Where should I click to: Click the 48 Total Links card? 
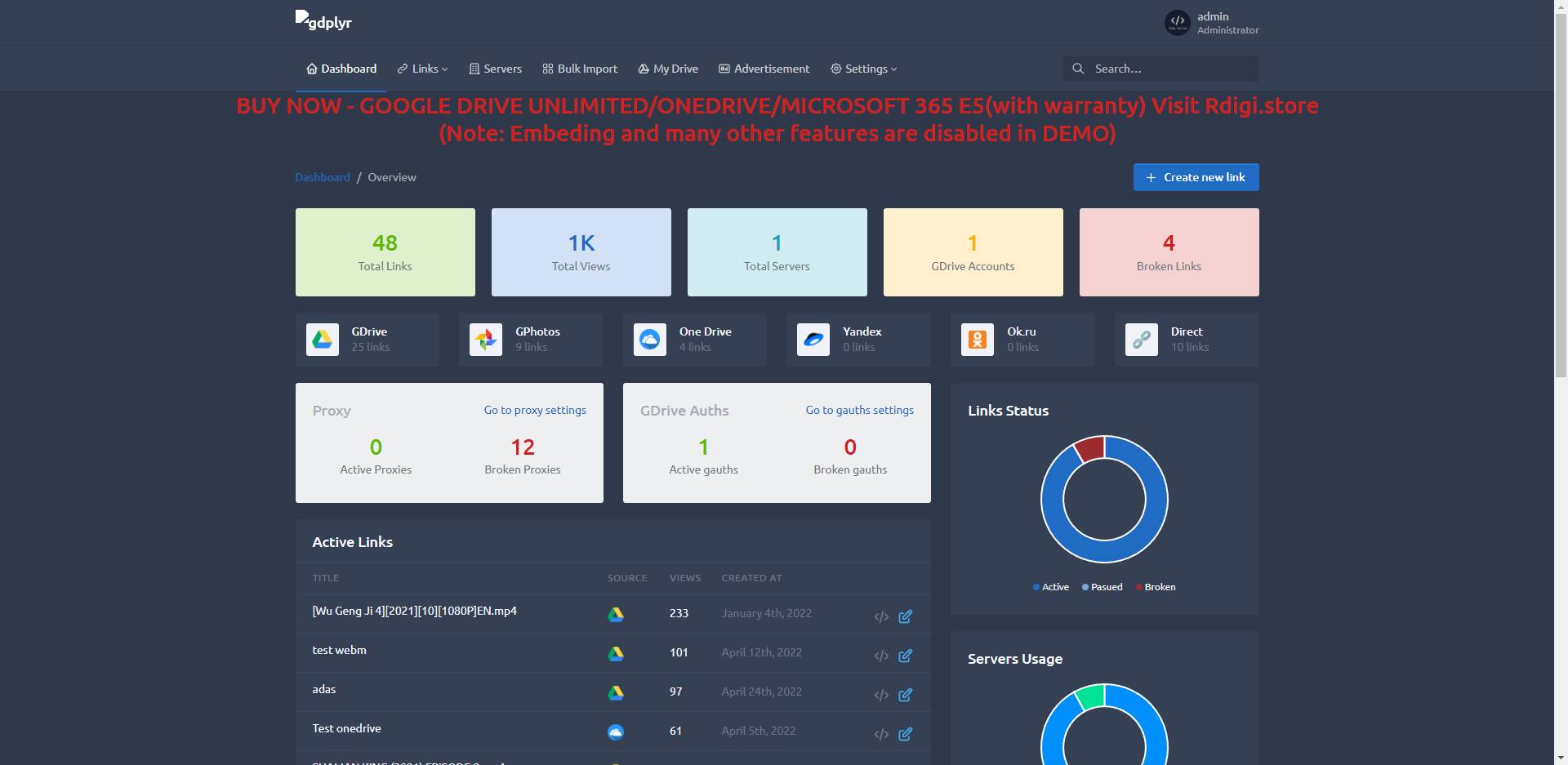coord(385,252)
